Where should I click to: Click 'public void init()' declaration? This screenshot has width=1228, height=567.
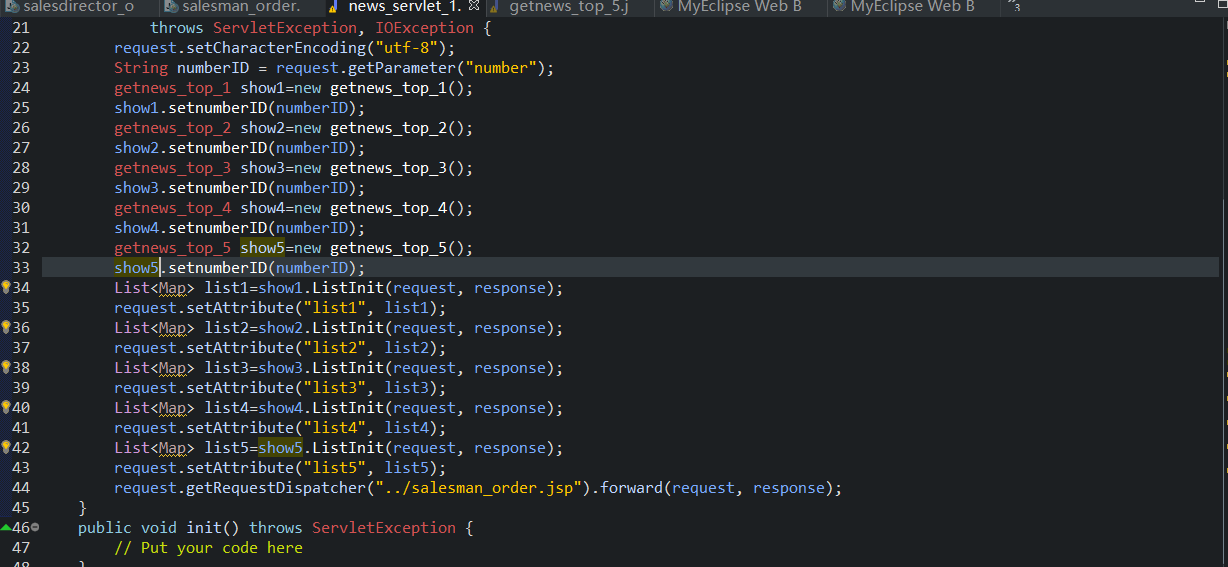[159, 527]
